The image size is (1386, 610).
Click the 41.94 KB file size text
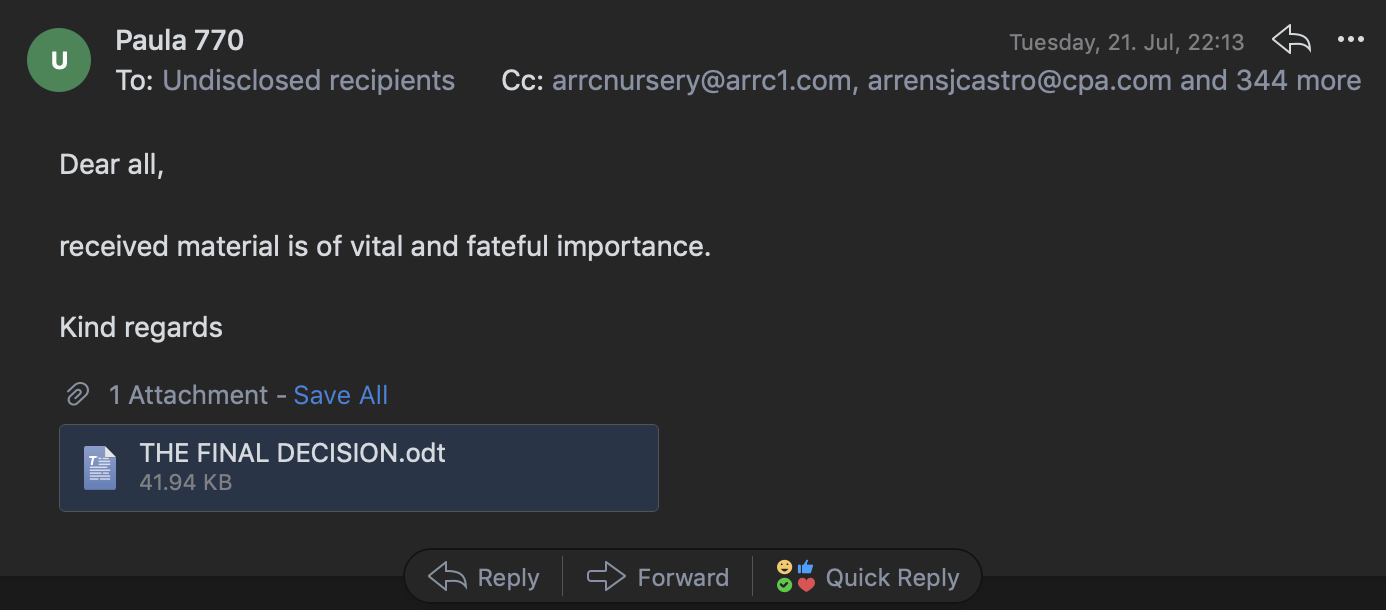[x=186, y=483]
